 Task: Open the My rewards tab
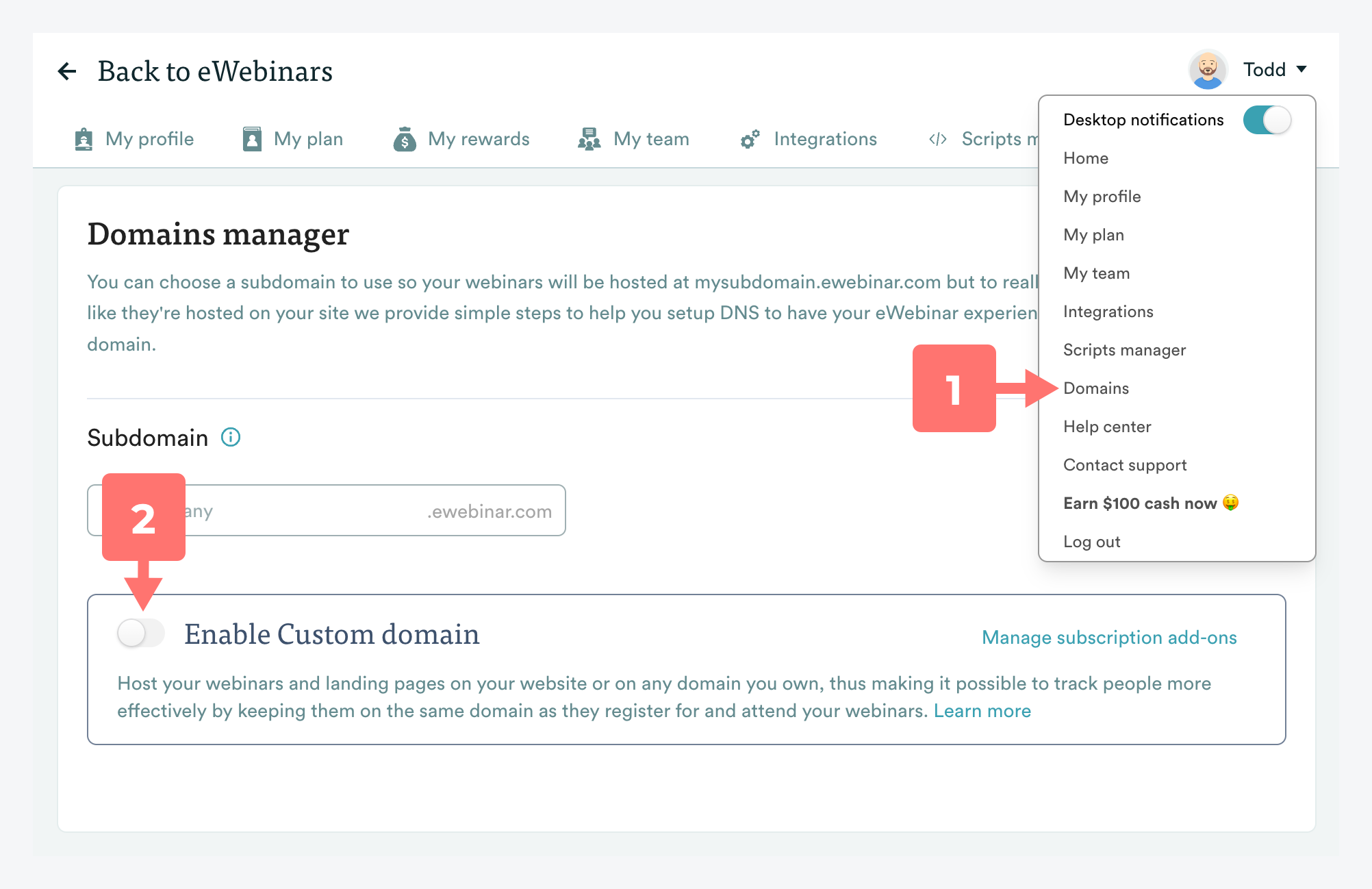(478, 139)
